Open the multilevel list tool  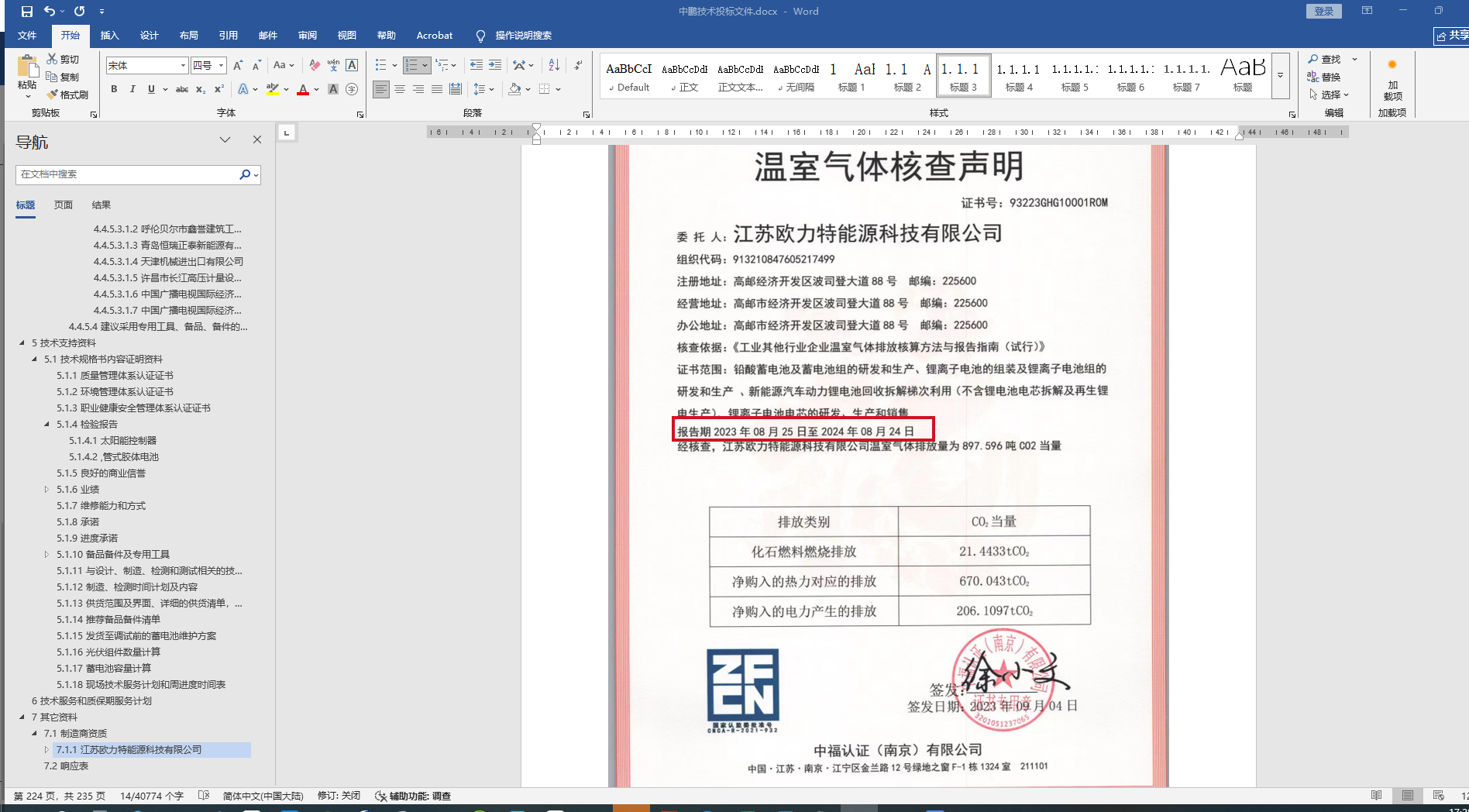(446, 66)
